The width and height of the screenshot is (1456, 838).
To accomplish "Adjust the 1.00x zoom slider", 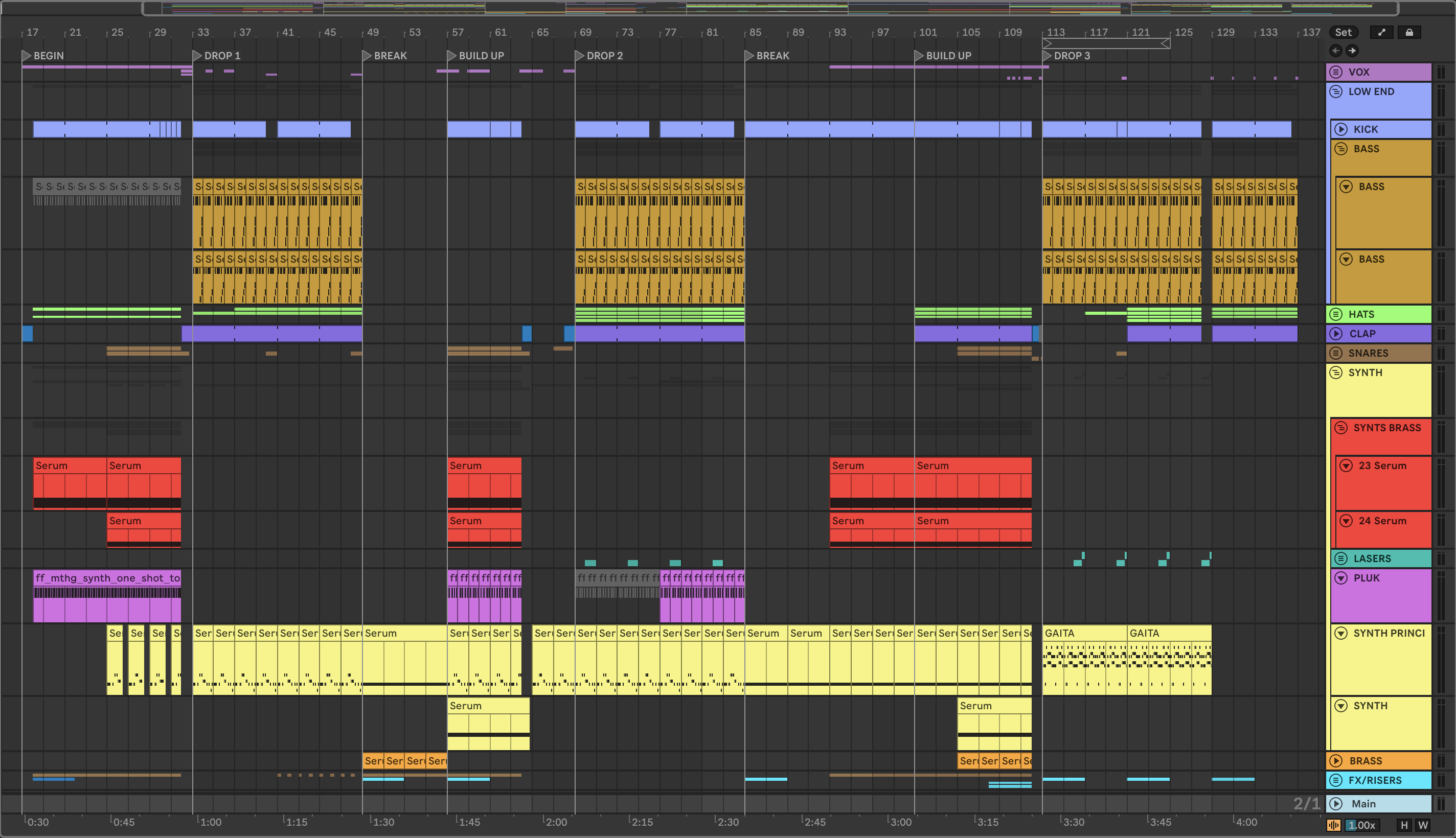I will pyautogui.click(x=1361, y=825).
